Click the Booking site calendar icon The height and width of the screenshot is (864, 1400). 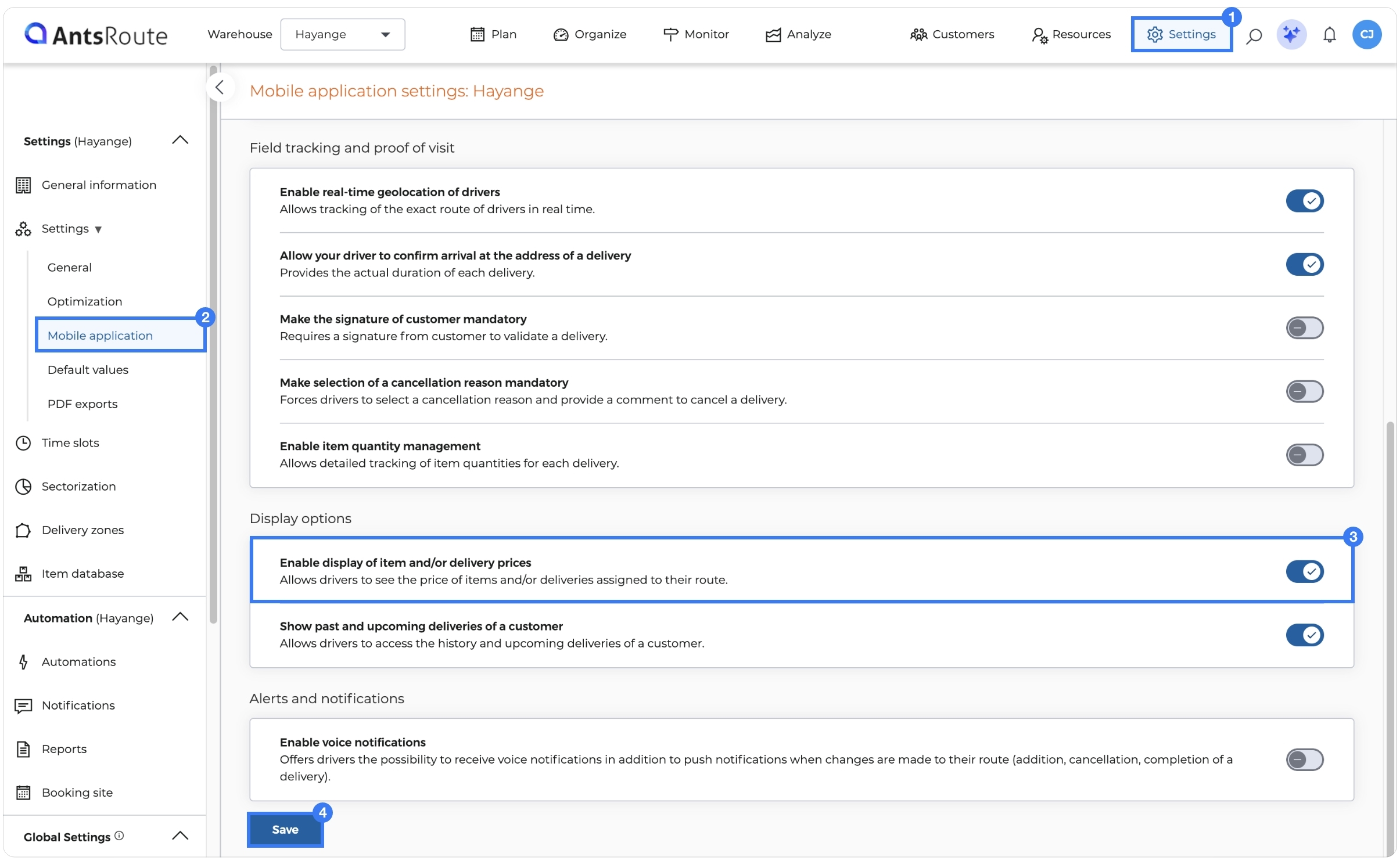[x=23, y=792]
